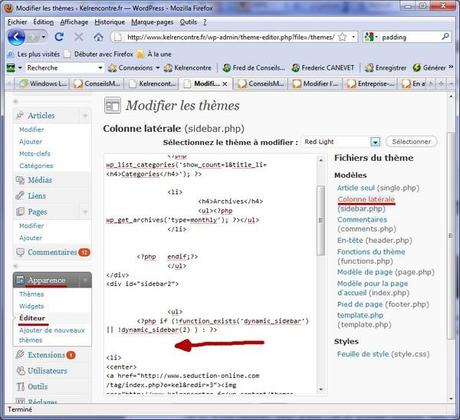Click the Sélectionner button
460x420 pixels.
pyautogui.click(x=411, y=142)
